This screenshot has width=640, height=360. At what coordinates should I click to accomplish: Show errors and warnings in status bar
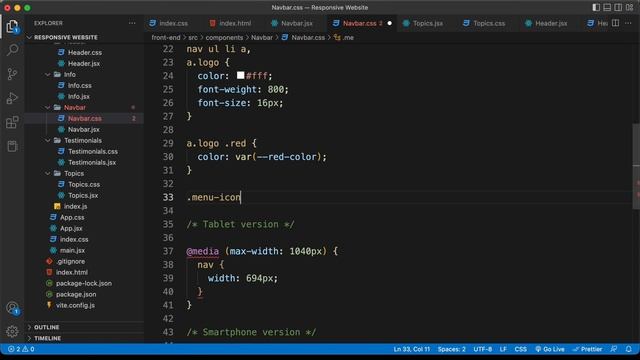(x=21, y=349)
